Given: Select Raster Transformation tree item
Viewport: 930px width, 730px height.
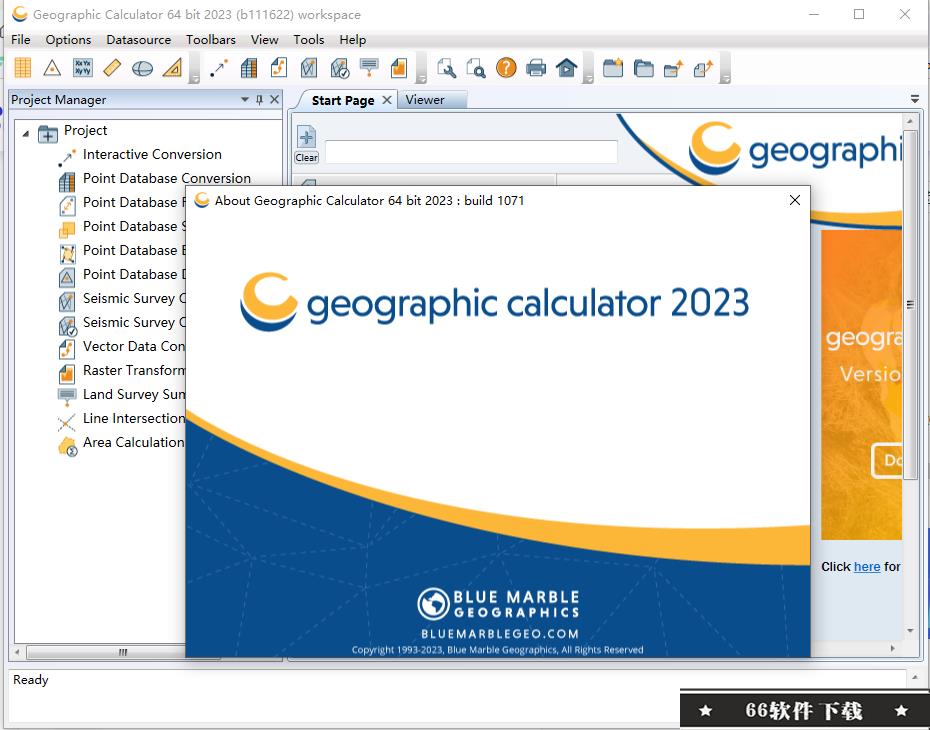Looking at the screenshot, I should coord(133,370).
